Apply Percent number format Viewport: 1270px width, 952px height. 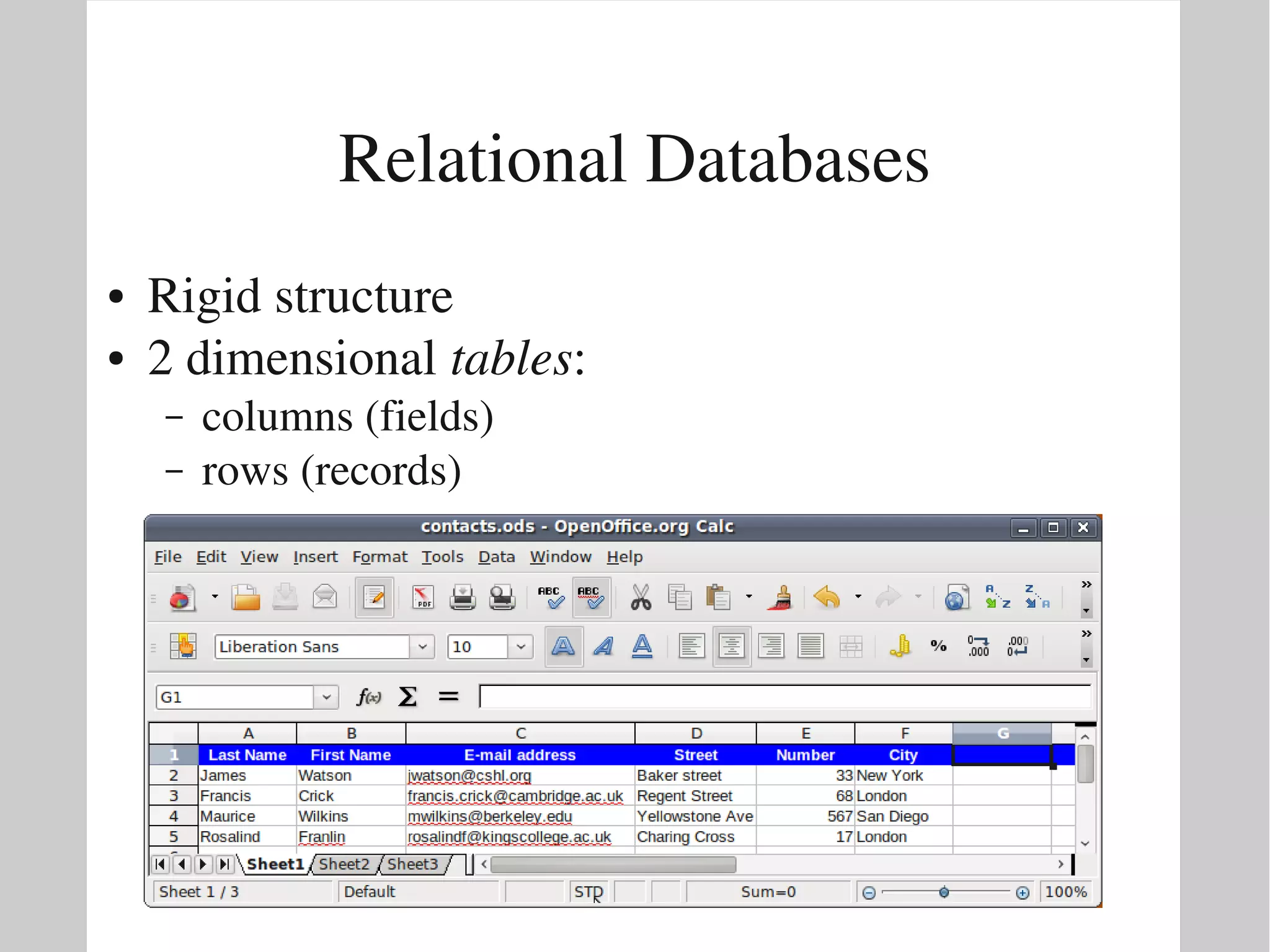[939, 646]
